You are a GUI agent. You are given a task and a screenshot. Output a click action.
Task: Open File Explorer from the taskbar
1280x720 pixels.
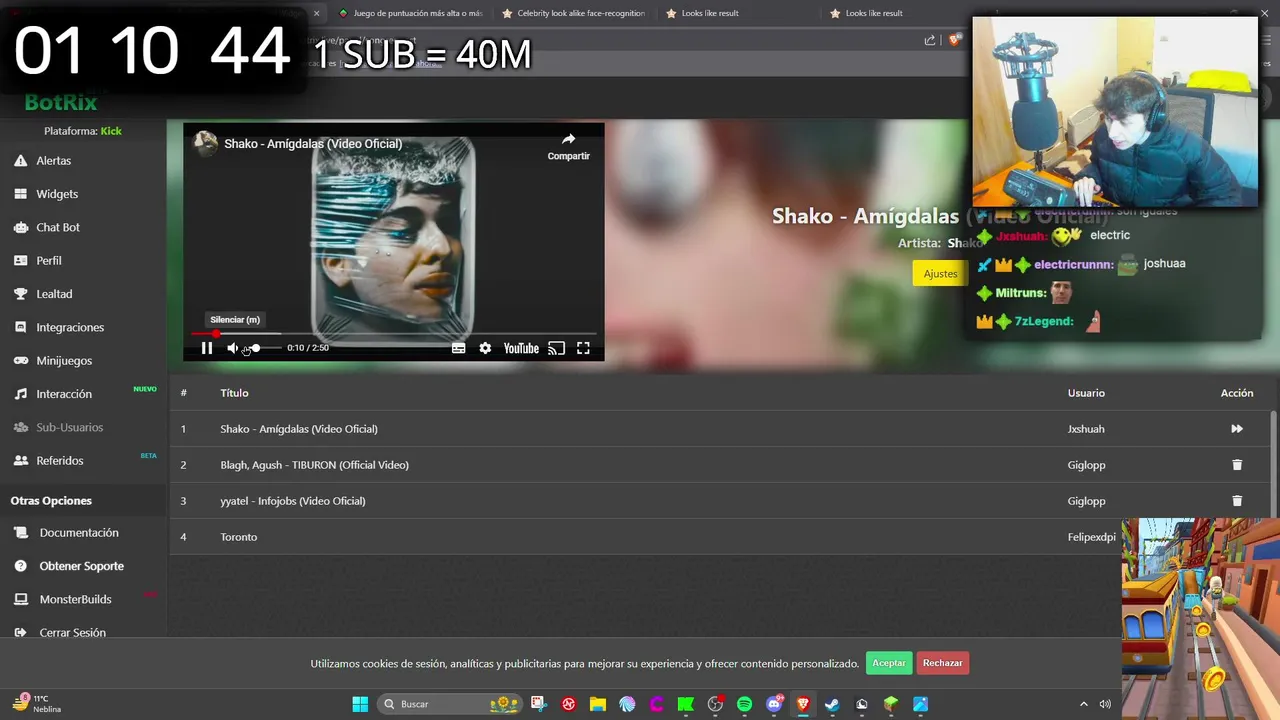[x=598, y=704]
